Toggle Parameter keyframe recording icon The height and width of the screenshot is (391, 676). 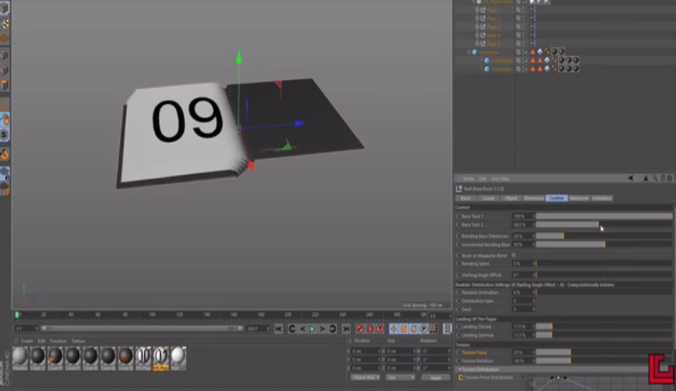[x=424, y=329]
